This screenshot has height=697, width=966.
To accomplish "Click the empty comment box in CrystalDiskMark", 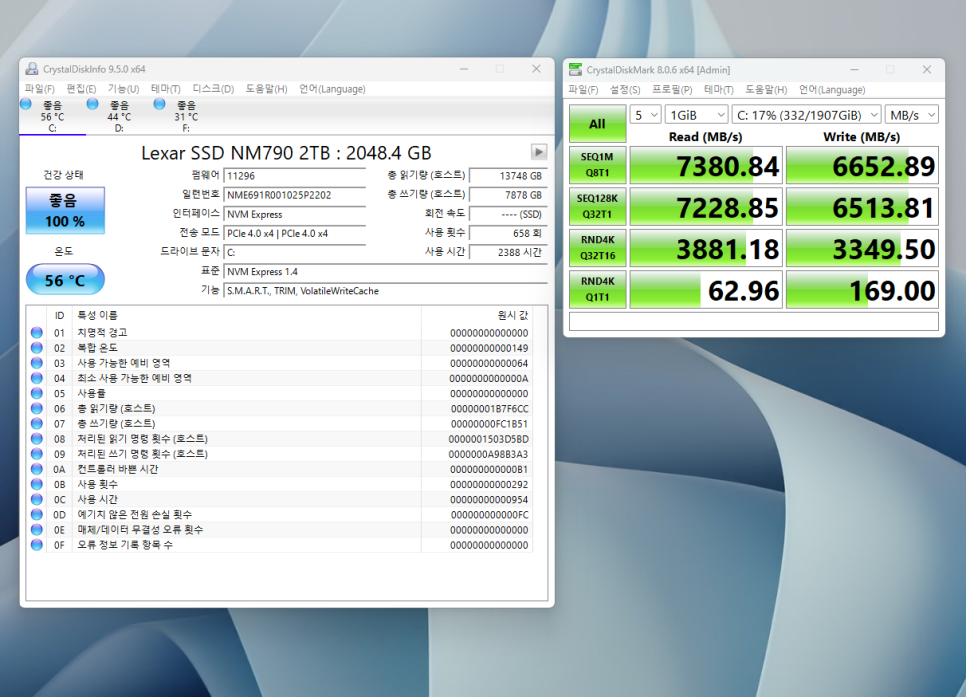I will [753, 321].
